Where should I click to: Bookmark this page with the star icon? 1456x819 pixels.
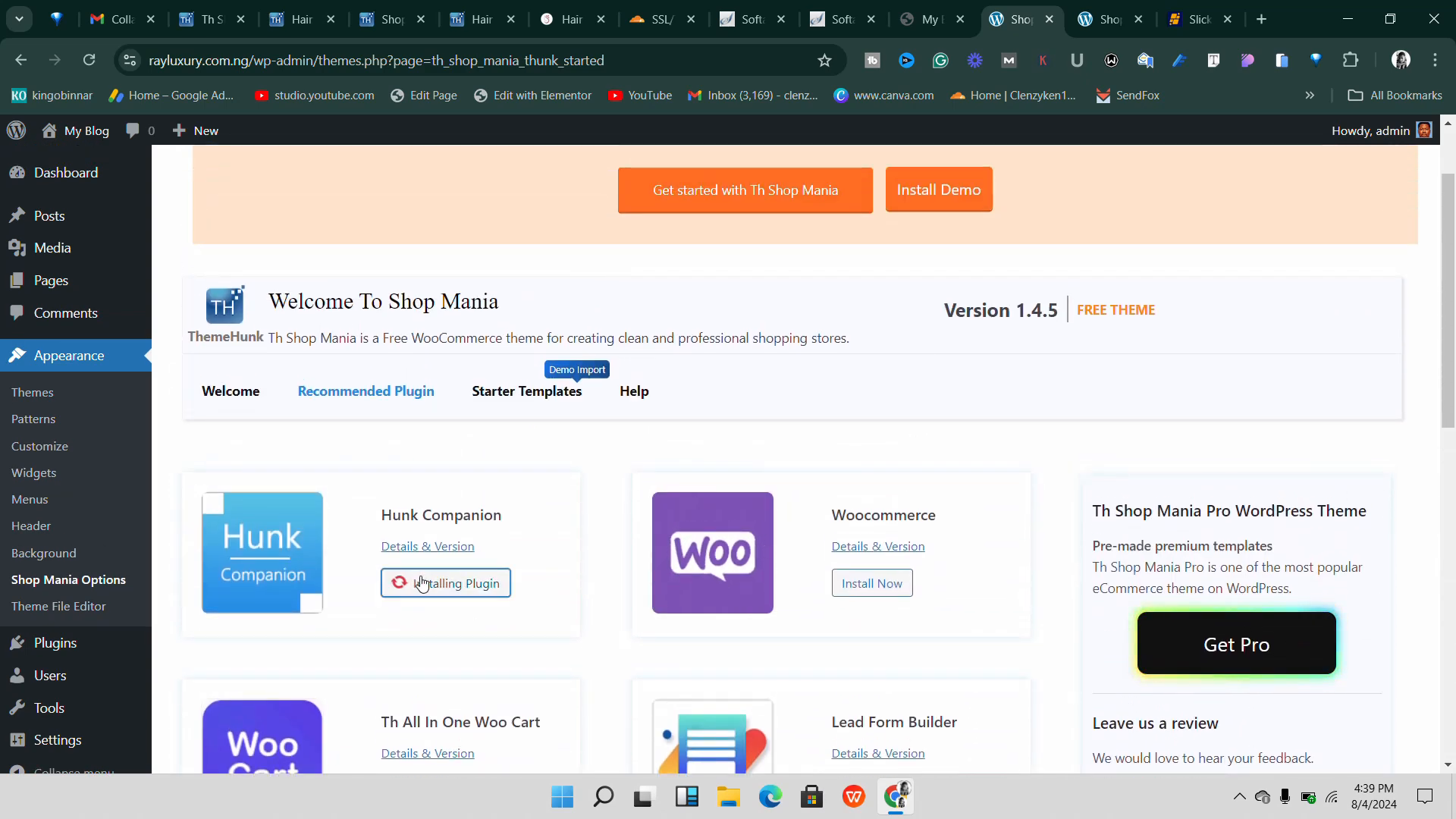824,60
